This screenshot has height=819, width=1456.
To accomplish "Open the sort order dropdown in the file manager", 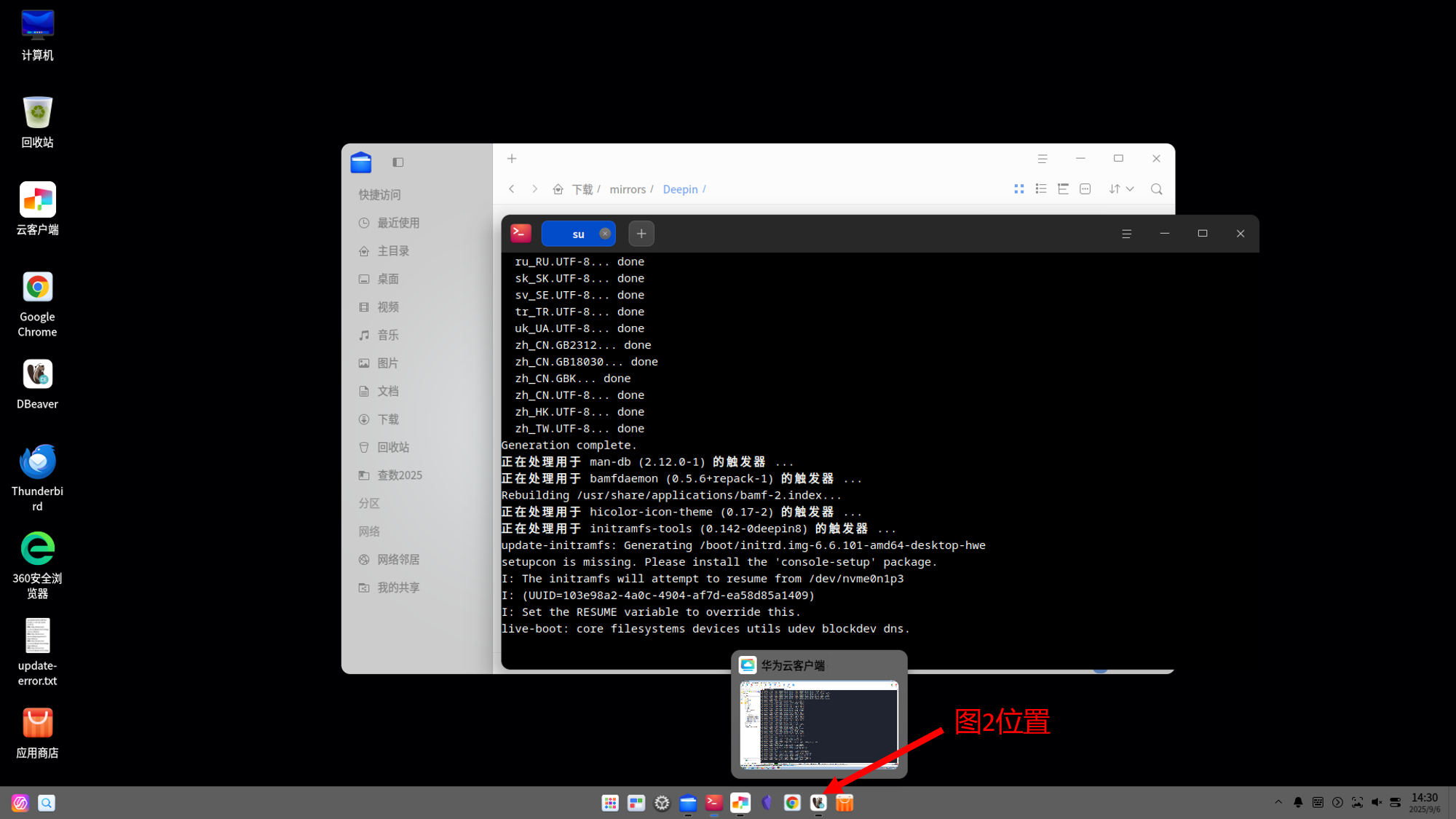I will tap(1121, 189).
